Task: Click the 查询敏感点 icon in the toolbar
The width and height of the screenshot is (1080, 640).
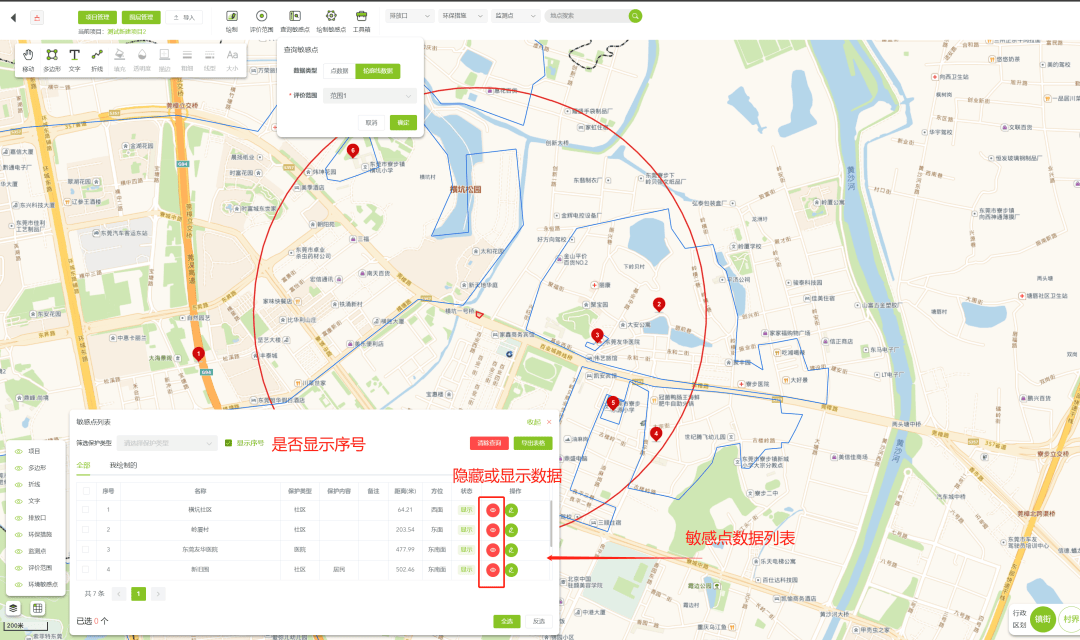Action: [x=295, y=17]
